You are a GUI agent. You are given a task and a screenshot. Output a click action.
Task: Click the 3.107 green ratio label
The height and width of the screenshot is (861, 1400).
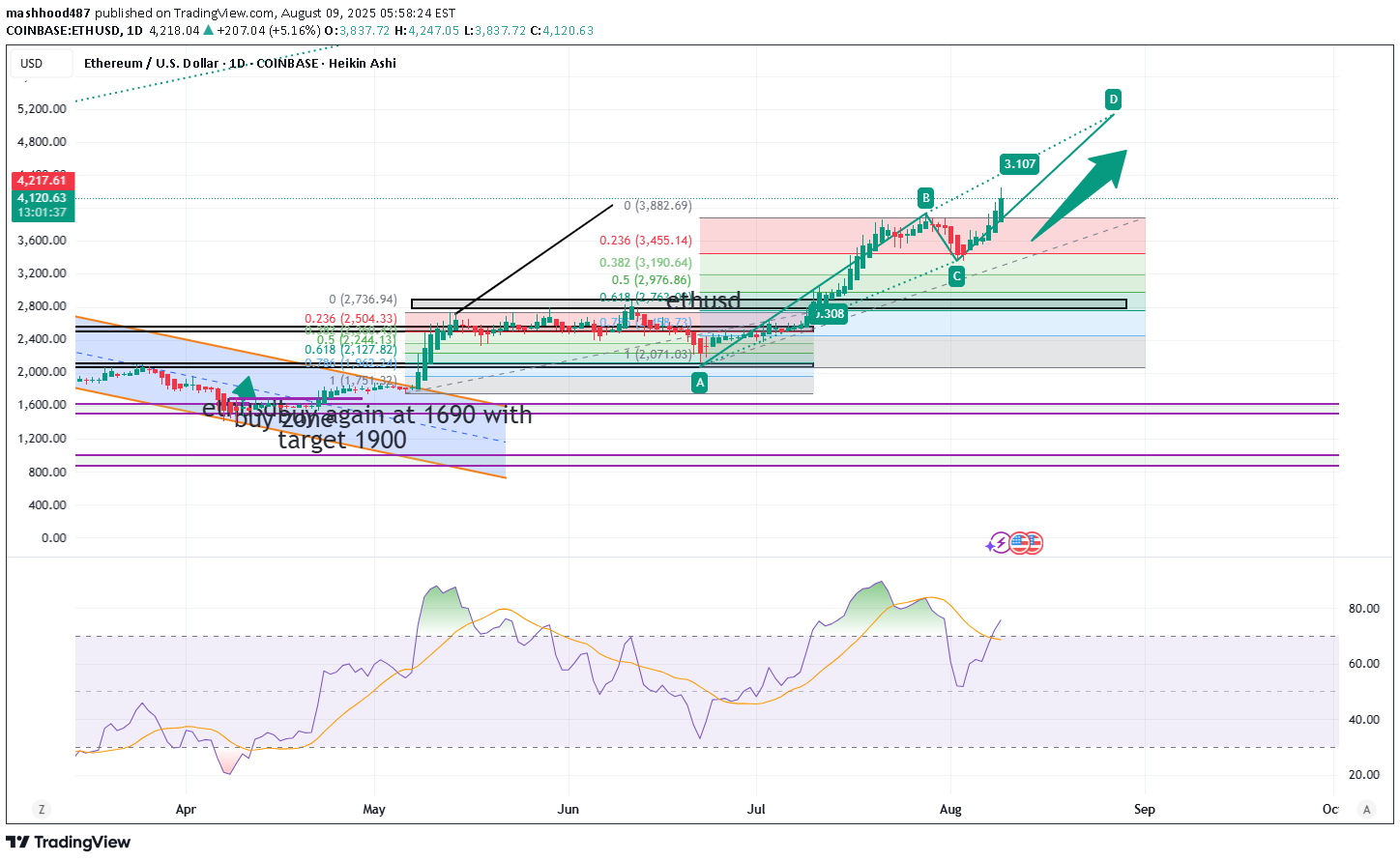point(1019,164)
